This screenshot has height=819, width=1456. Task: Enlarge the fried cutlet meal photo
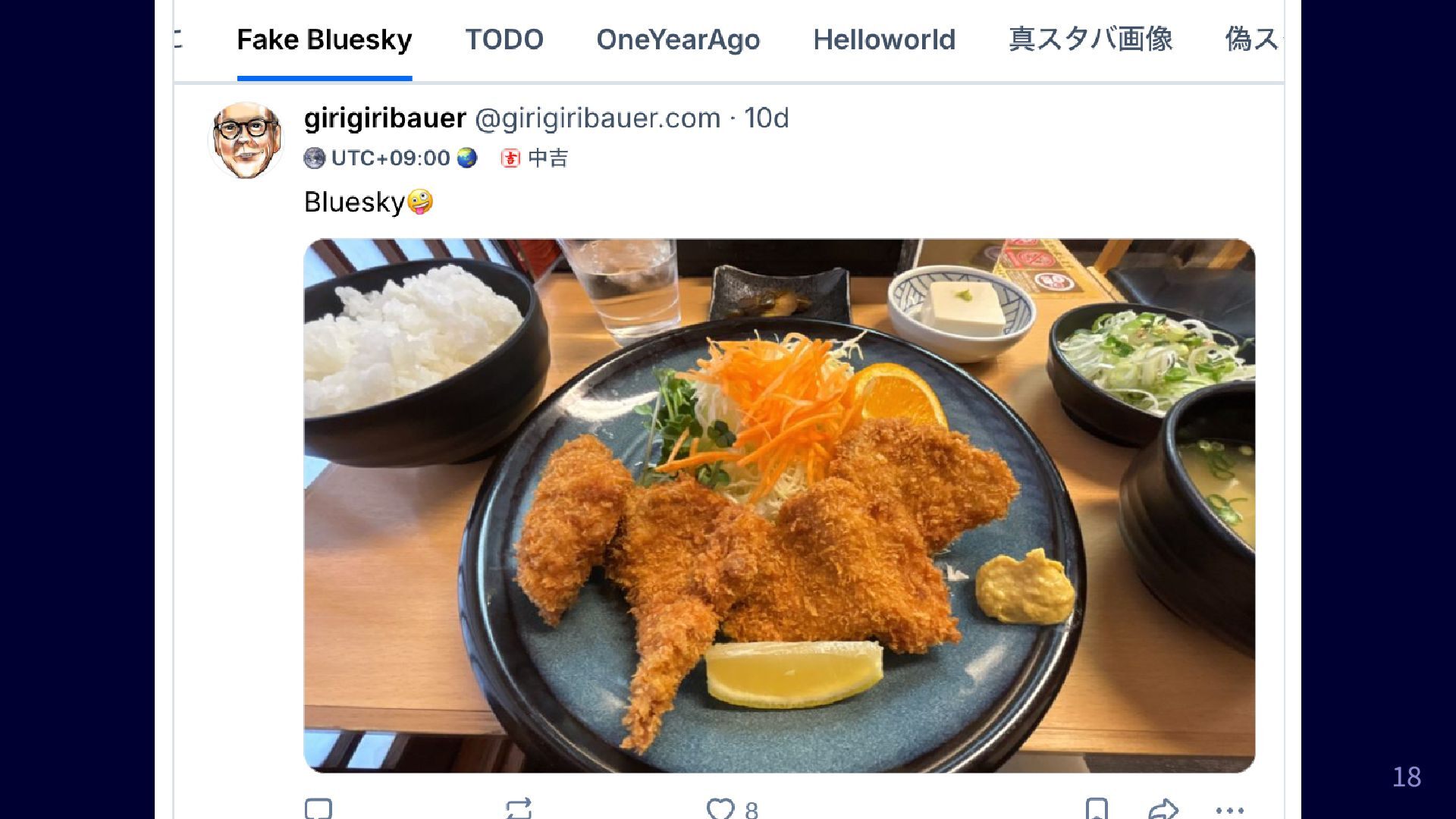tap(779, 506)
